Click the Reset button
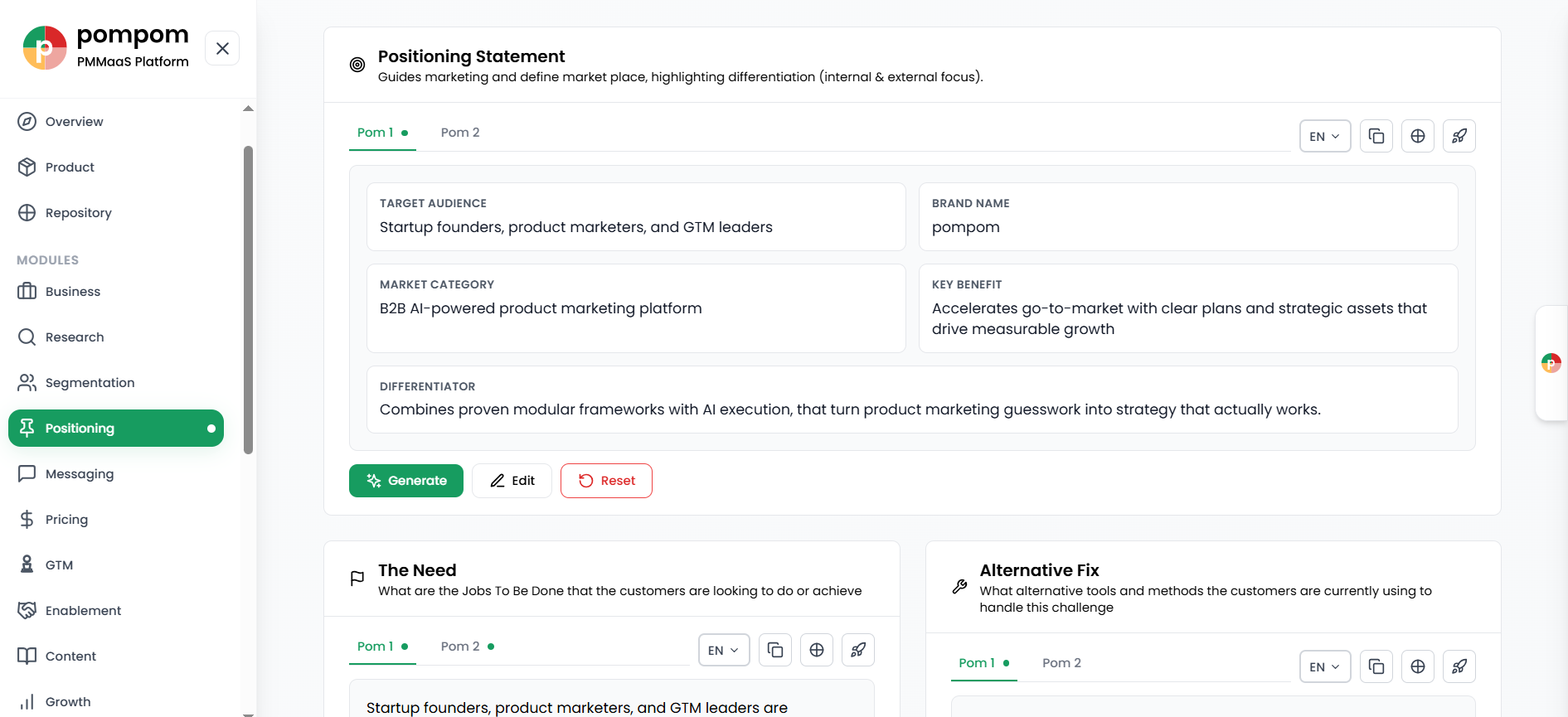Screen dimensions: 1568x717 point(606,481)
